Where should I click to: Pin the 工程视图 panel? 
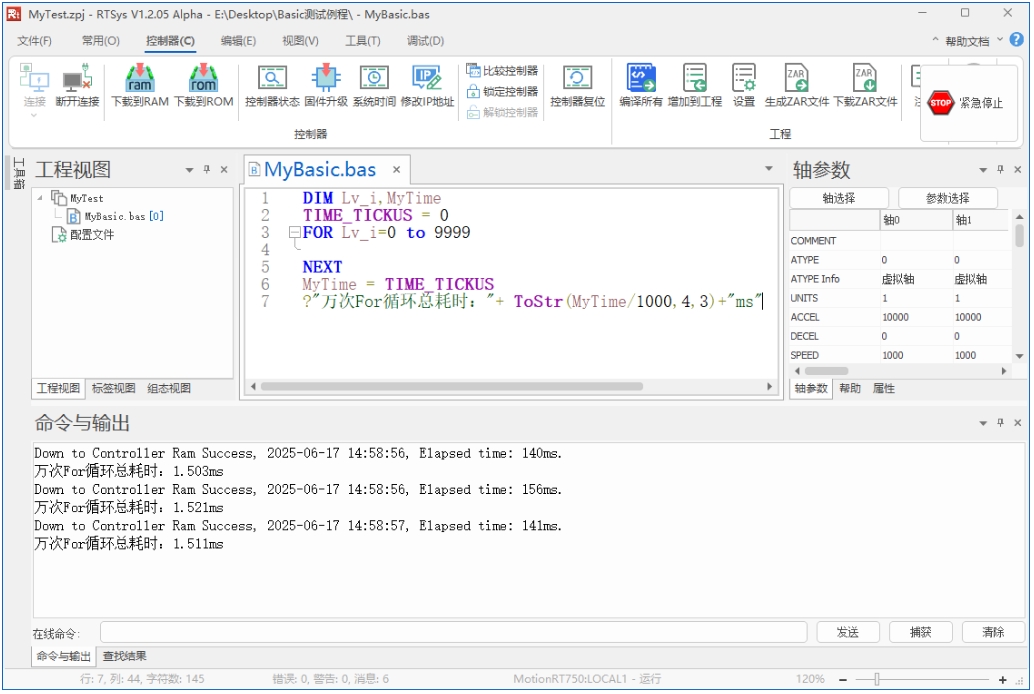click(206, 170)
